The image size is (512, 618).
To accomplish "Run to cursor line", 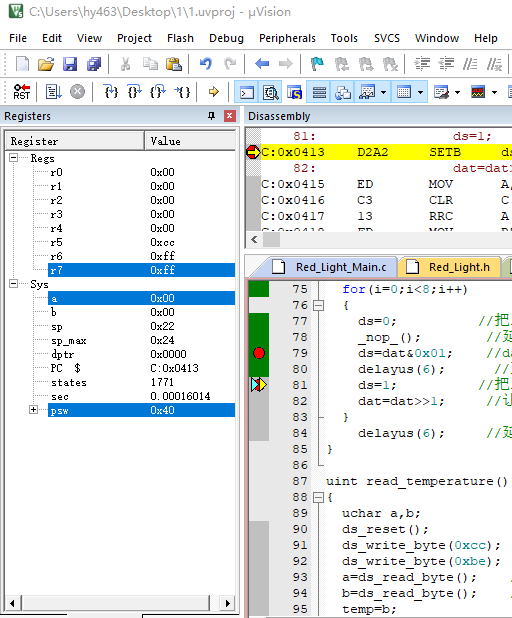I will tap(182, 92).
